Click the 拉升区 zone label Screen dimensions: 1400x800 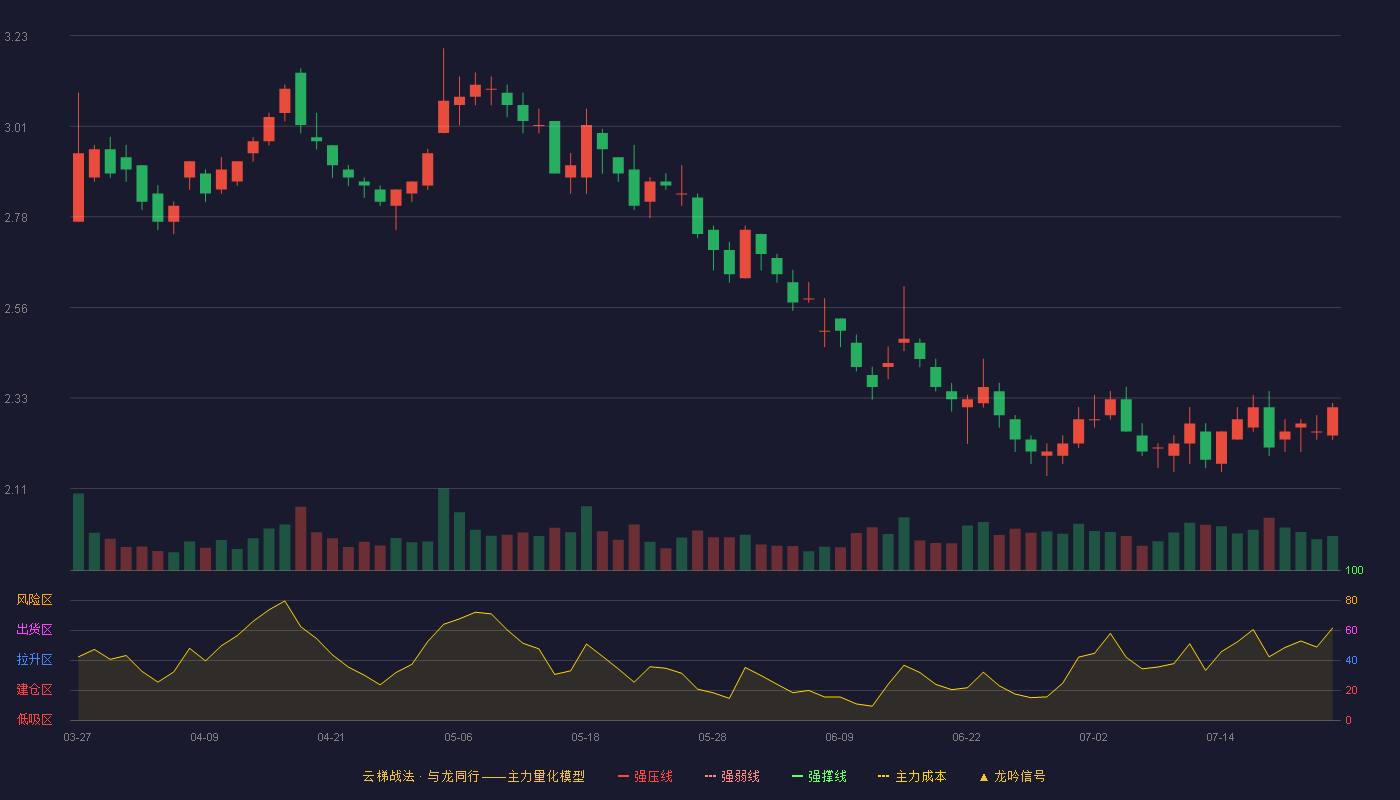34,660
